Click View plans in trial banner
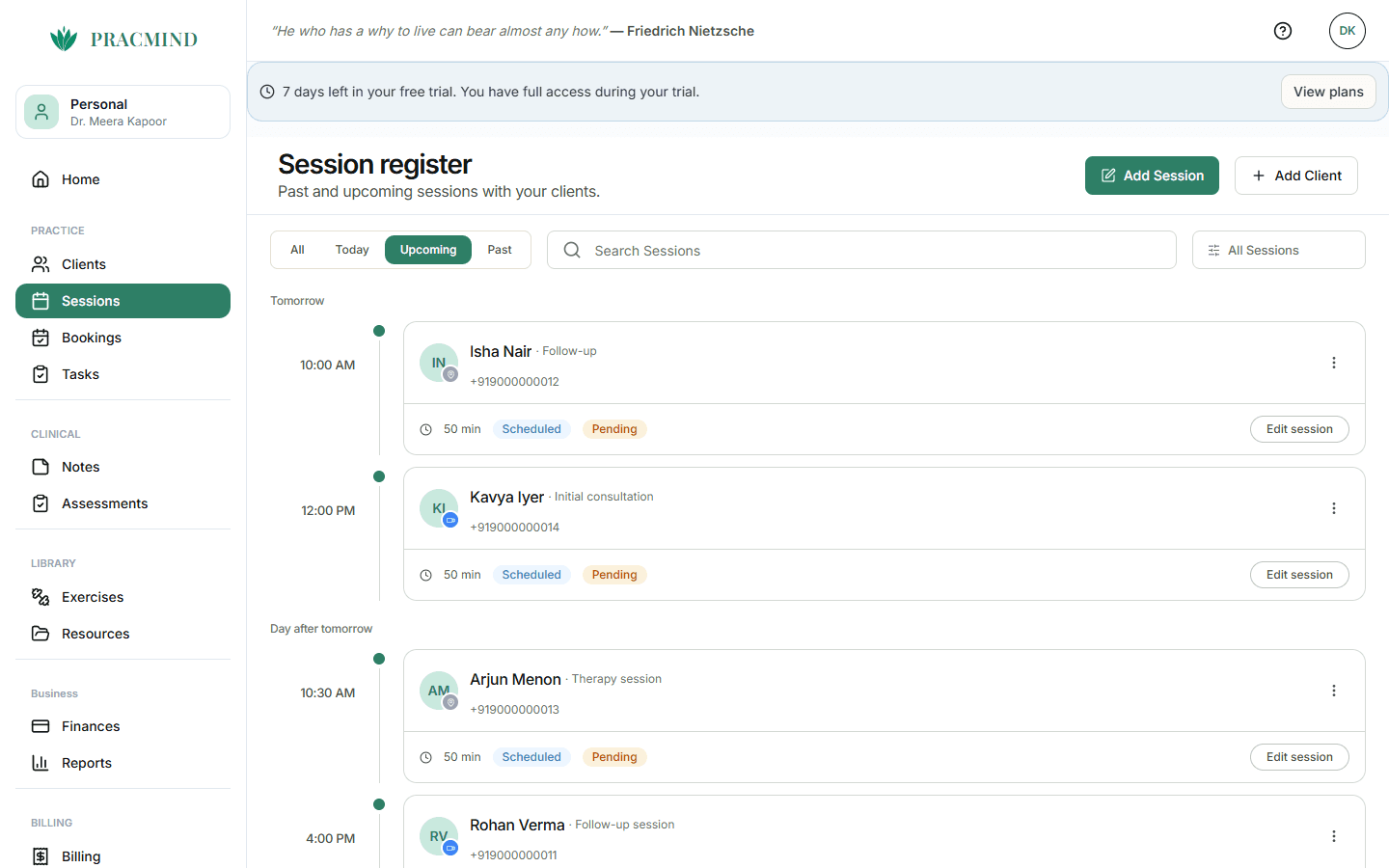The image size is (1389, 868). pyautogui.click(x=1328, y=92)
